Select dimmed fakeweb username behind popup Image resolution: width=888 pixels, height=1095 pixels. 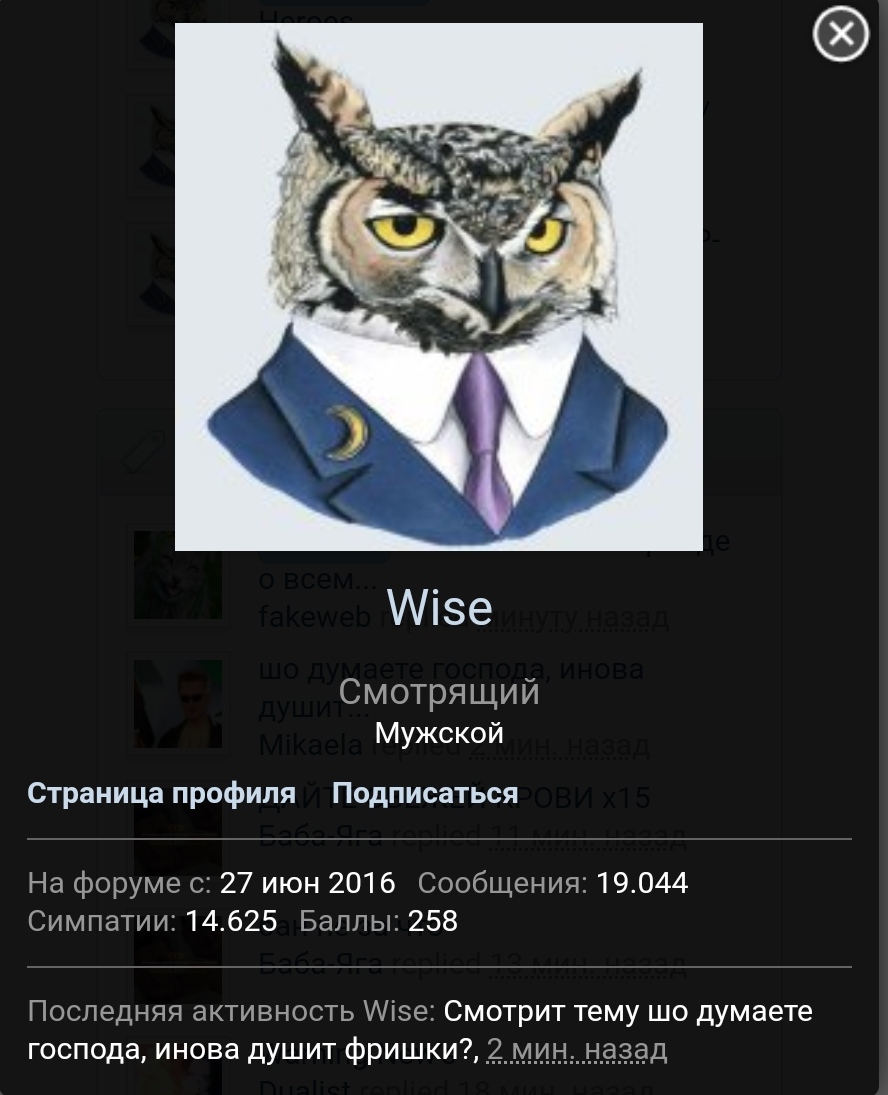pyautogui.click(x=314, y=617)
